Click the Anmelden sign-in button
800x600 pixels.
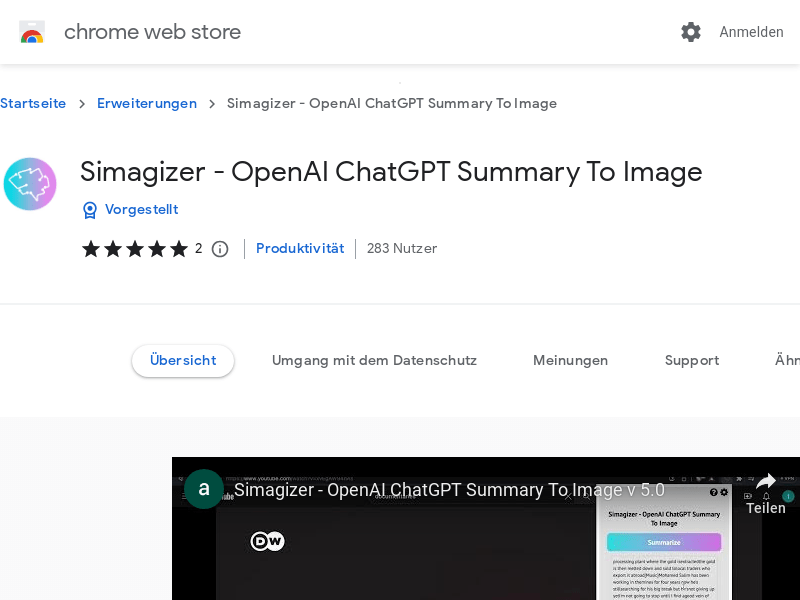[x=751, y=32]
